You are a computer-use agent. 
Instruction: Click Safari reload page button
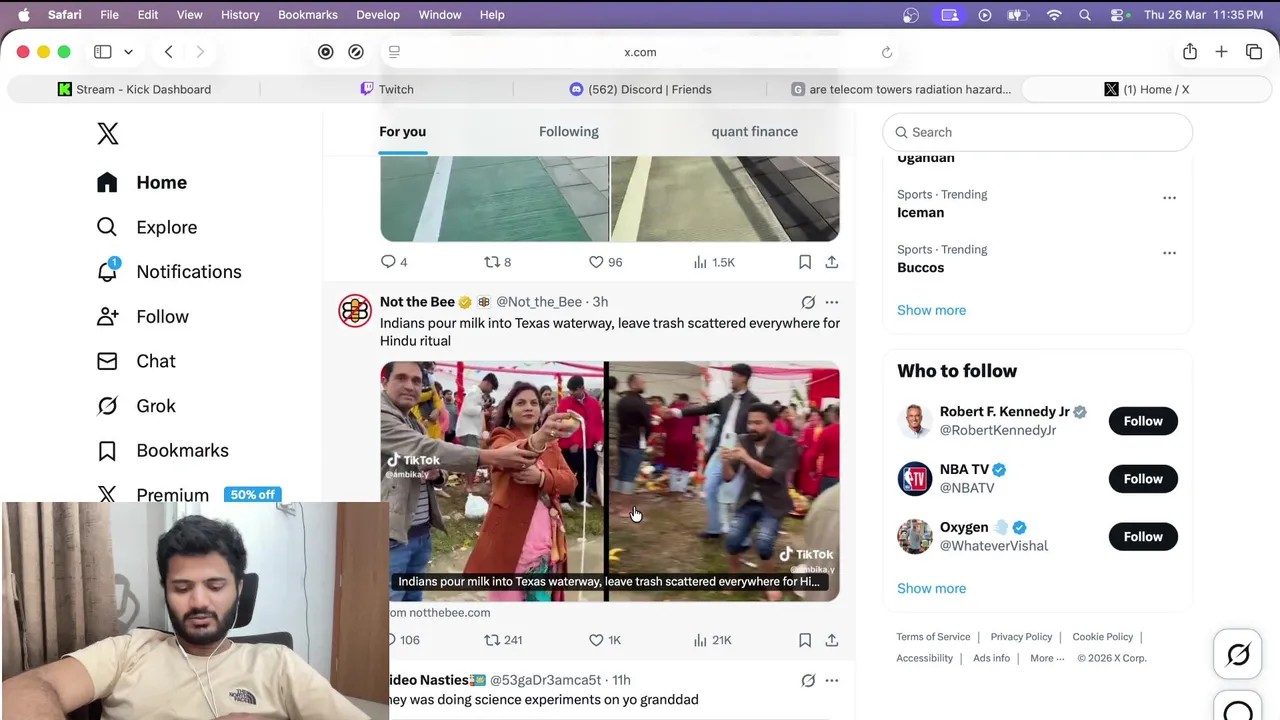tap(886, 52)
